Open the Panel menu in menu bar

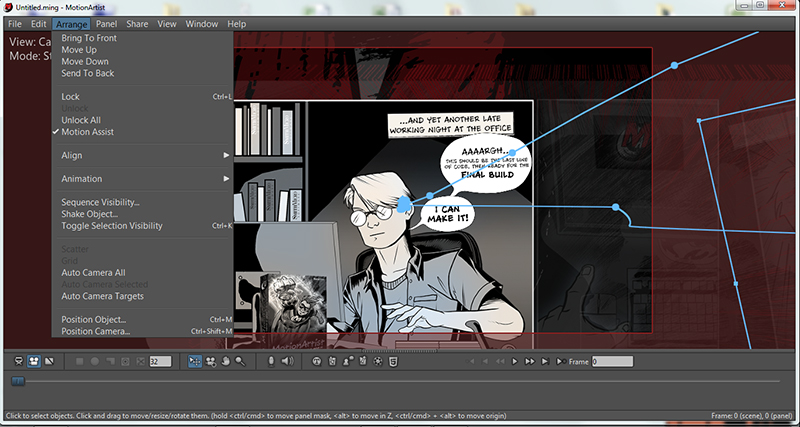tap(106, 23)
